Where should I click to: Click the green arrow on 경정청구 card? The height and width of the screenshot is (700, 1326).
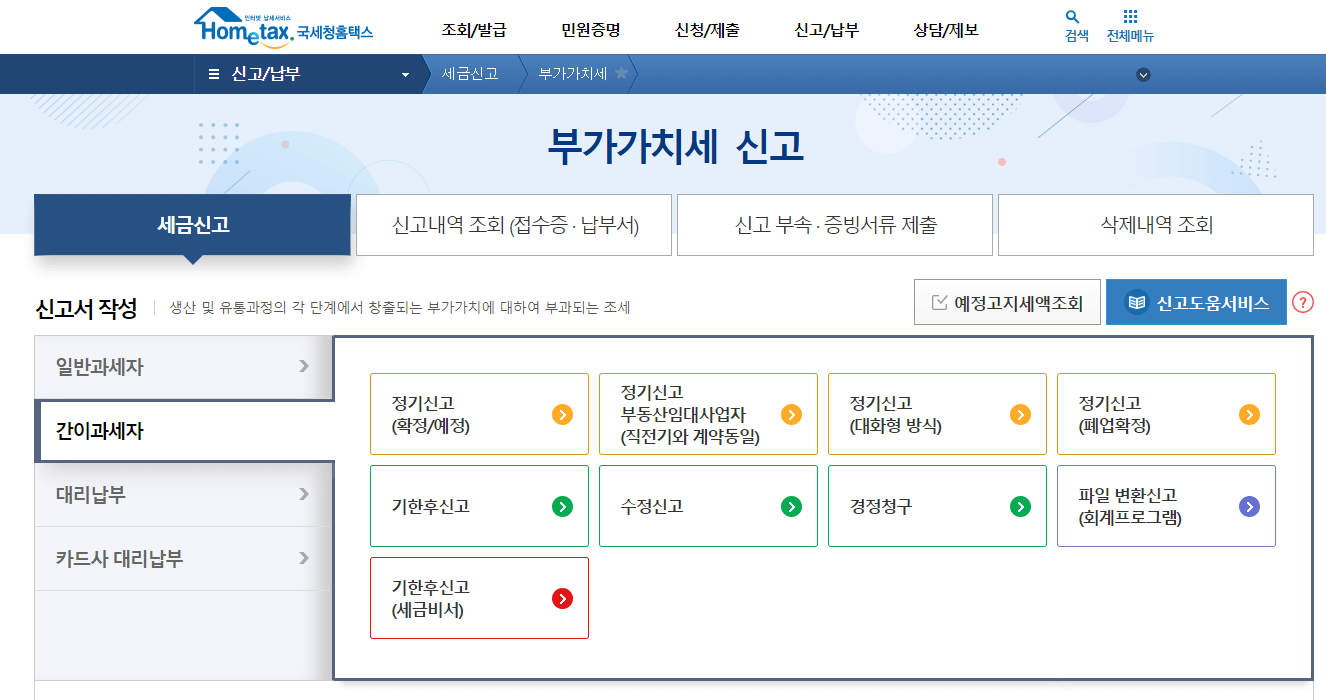[1020, 506]
